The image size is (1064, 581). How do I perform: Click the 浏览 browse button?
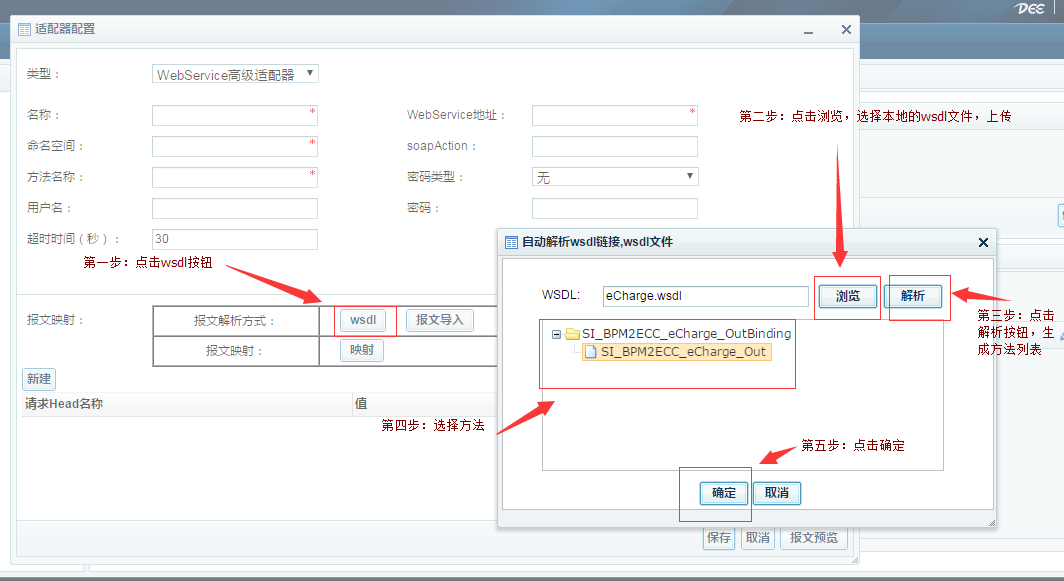pos(848,296)
